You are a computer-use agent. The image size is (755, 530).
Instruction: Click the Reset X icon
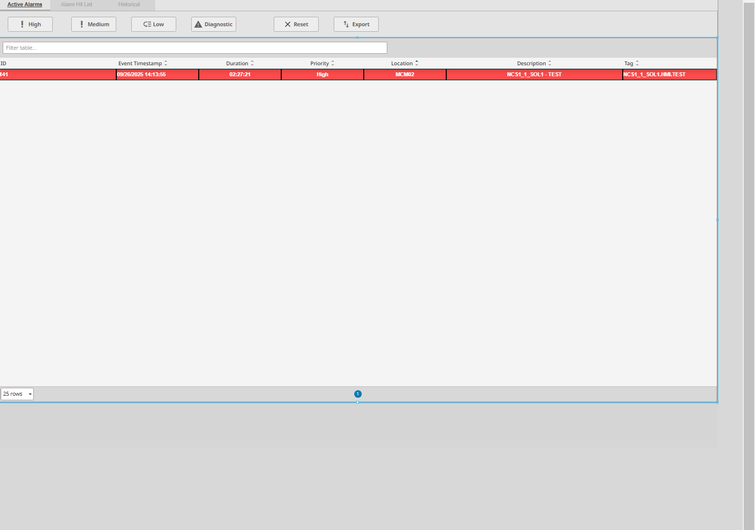(288, 24)
